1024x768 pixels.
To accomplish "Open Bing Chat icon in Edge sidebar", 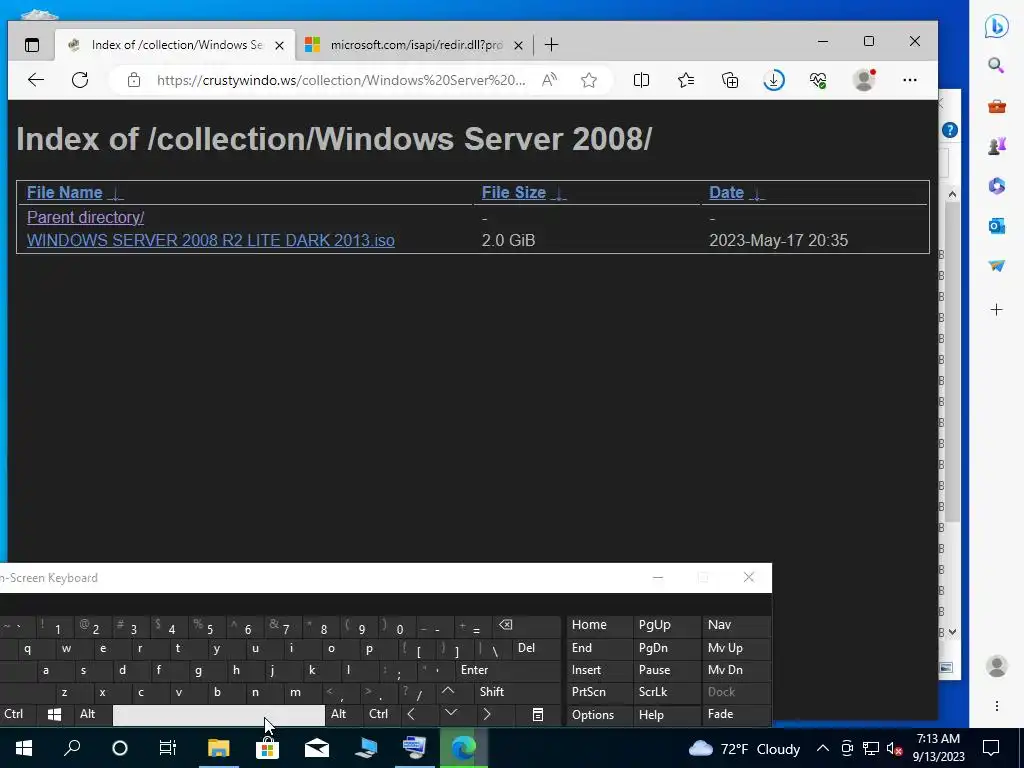I will [997, 26].
